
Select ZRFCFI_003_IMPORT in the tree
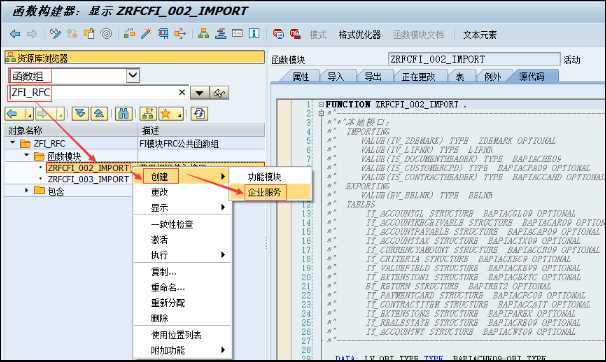89,179
